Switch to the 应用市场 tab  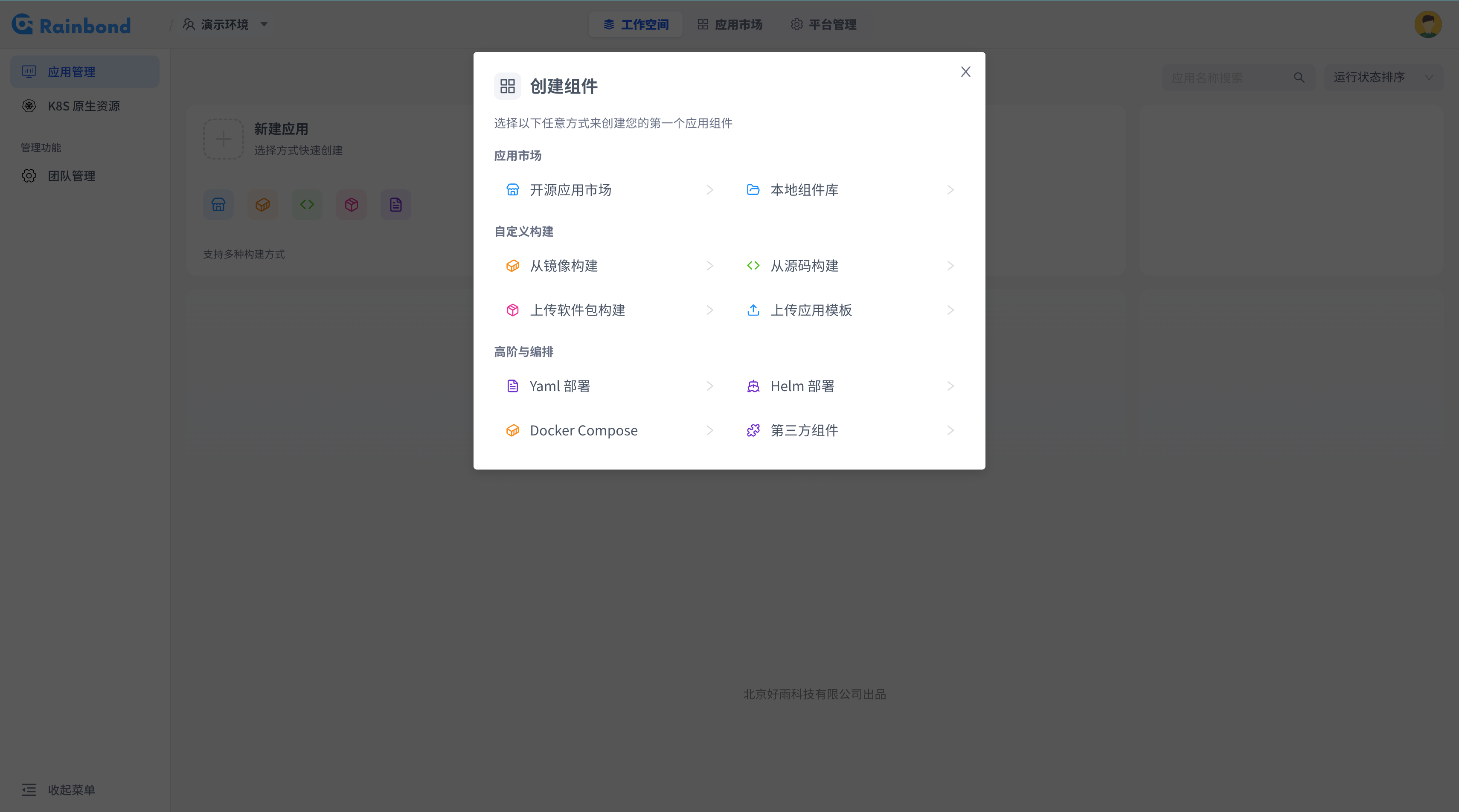(729, 24)
